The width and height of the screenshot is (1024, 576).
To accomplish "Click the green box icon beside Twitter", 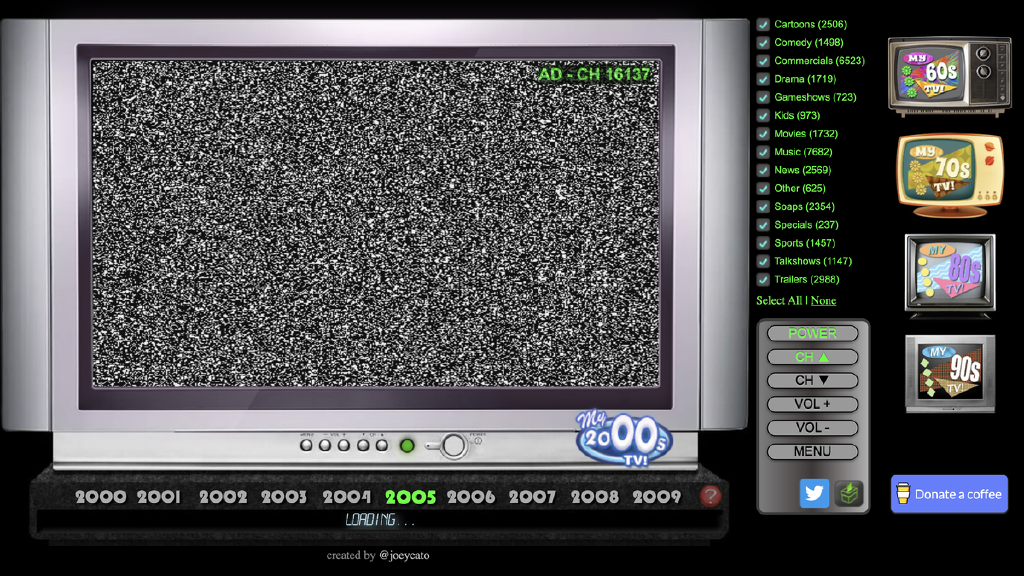I will point(849,494).
